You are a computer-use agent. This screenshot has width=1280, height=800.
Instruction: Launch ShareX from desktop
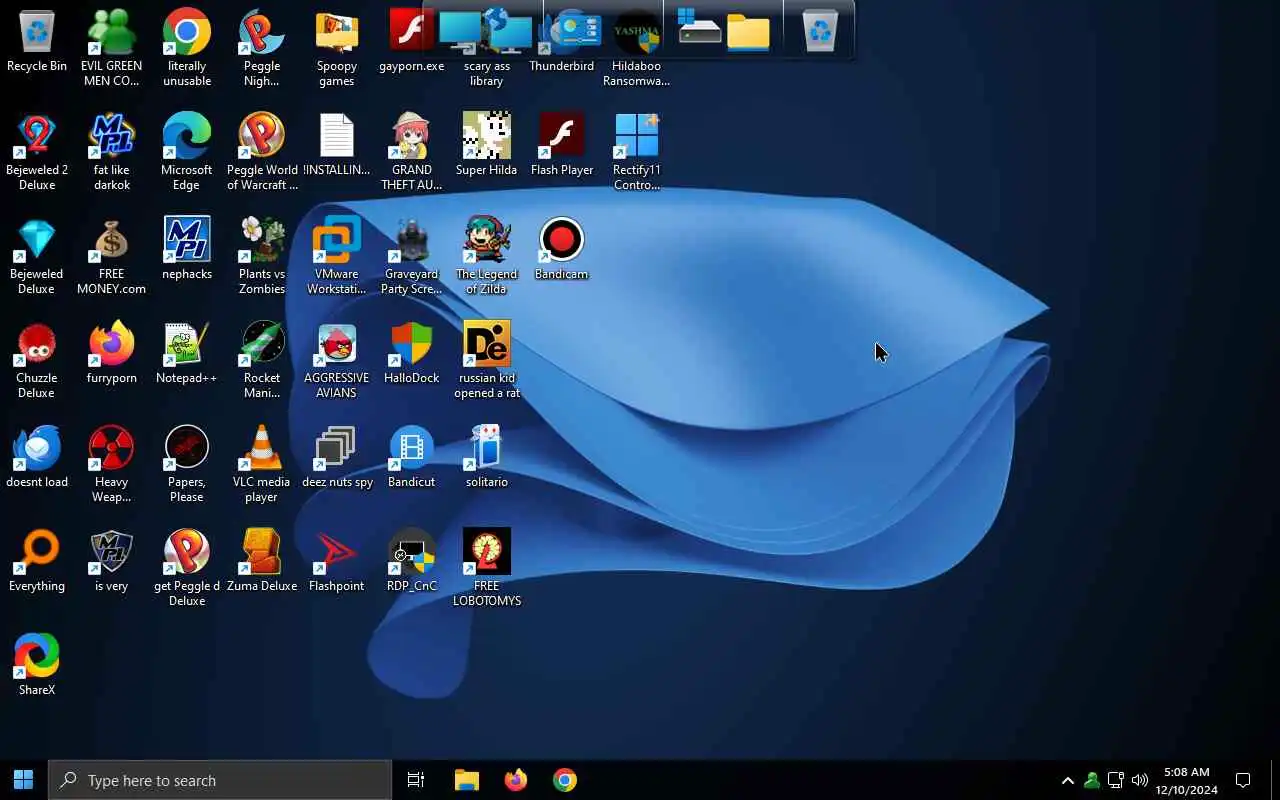coord(37,664)
